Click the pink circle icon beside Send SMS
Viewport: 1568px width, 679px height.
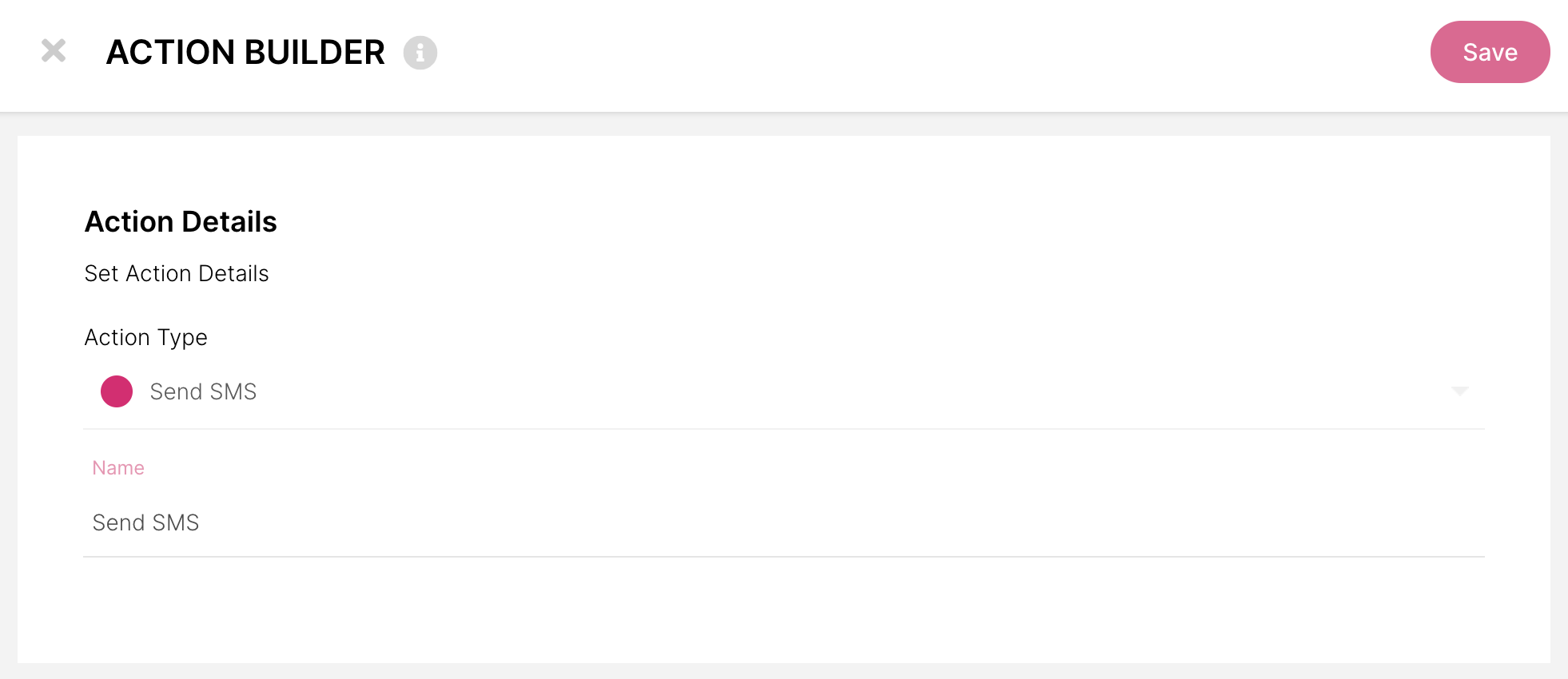117,391
